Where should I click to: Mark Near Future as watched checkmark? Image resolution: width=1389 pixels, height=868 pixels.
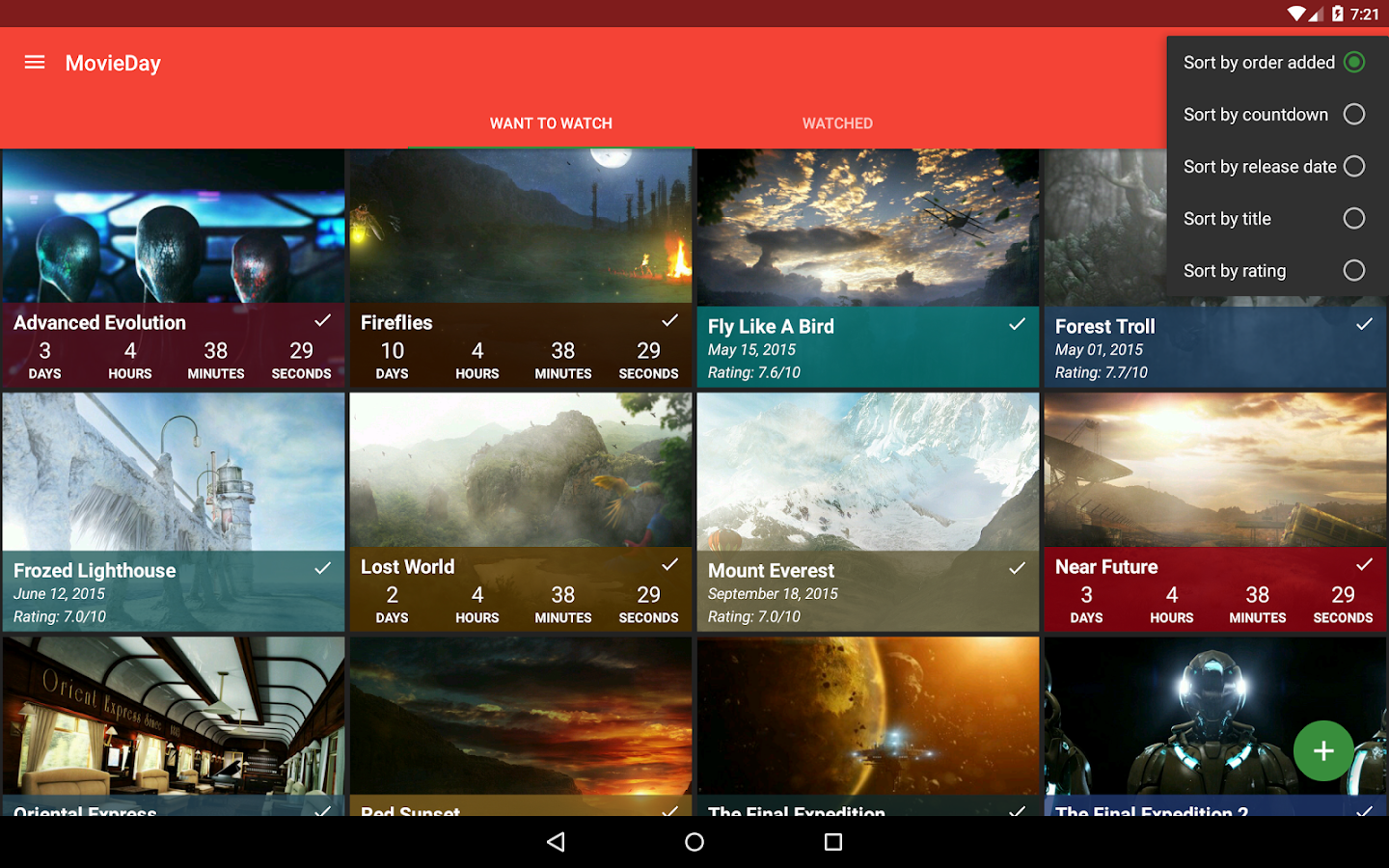(1364, 564)
